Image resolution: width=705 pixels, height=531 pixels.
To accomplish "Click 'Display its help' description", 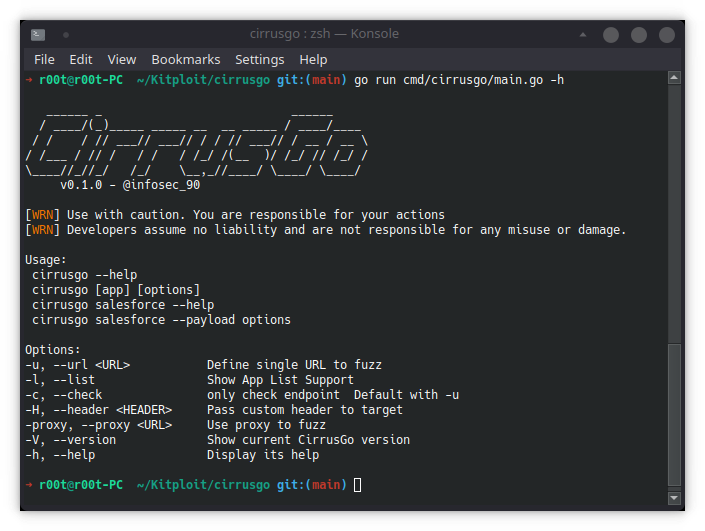I will tap(263, 455).
